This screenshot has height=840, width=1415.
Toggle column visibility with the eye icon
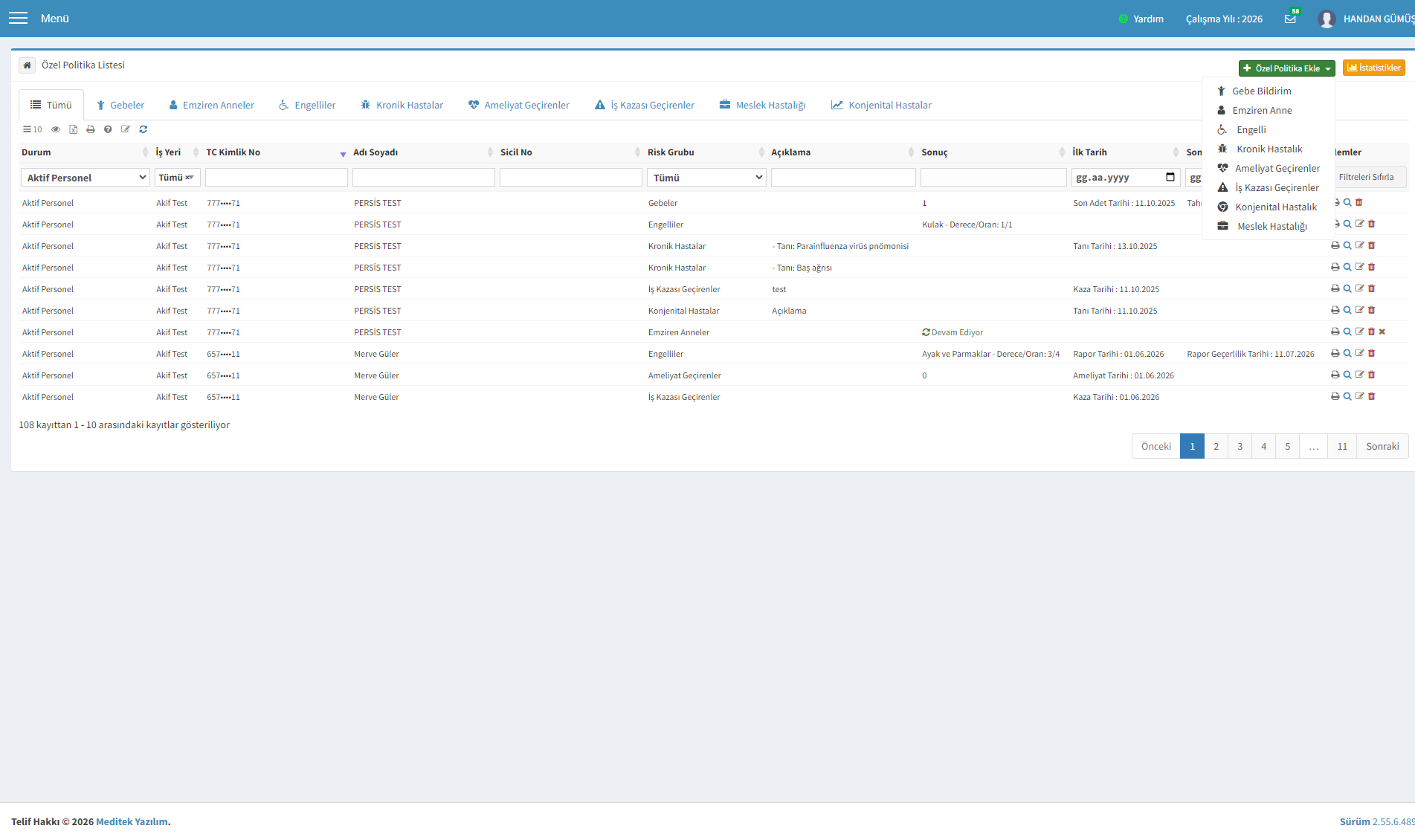point(55,129)
